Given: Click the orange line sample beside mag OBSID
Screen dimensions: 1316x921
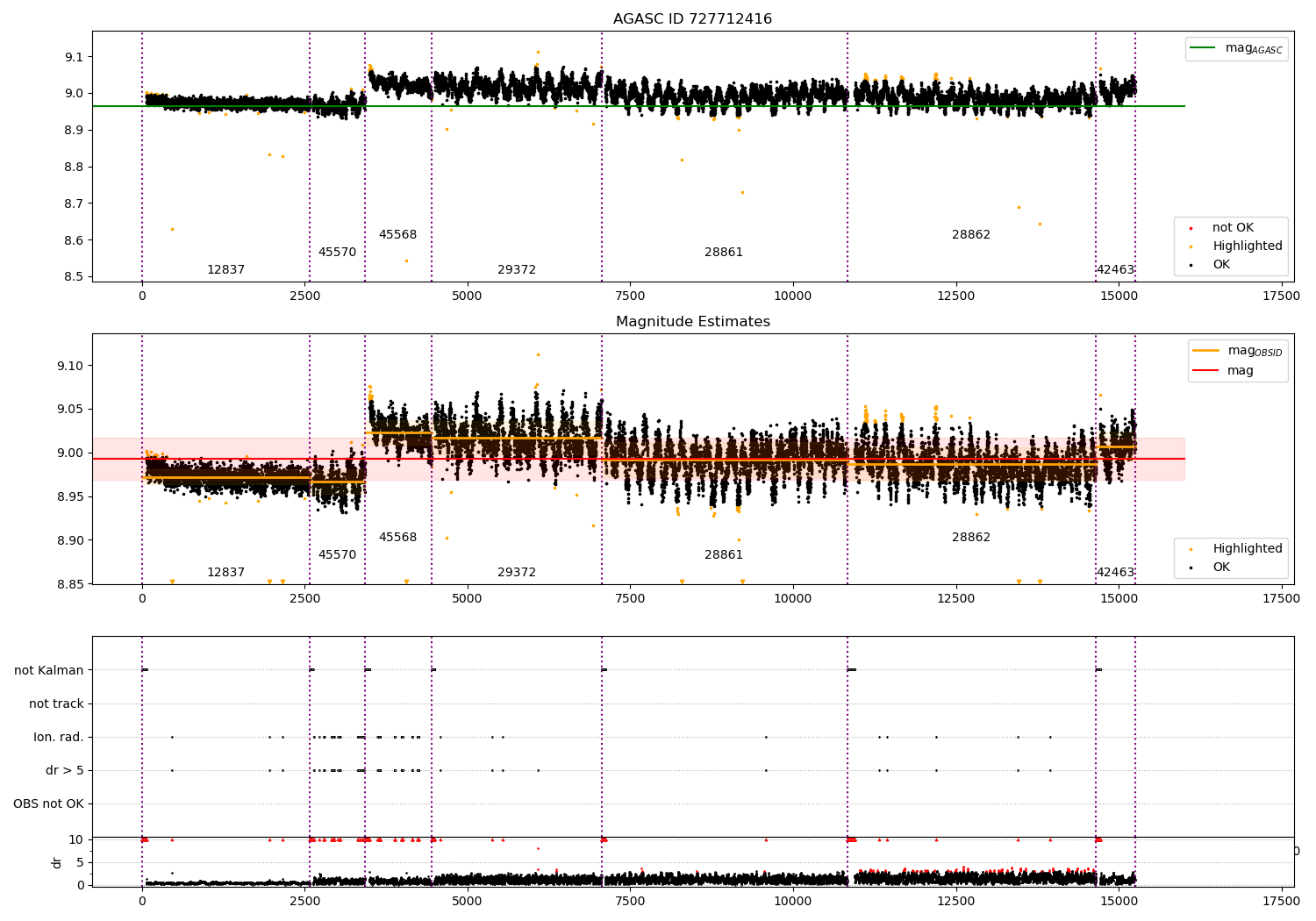Looking at the screenshot, I should pos(1205,351).
